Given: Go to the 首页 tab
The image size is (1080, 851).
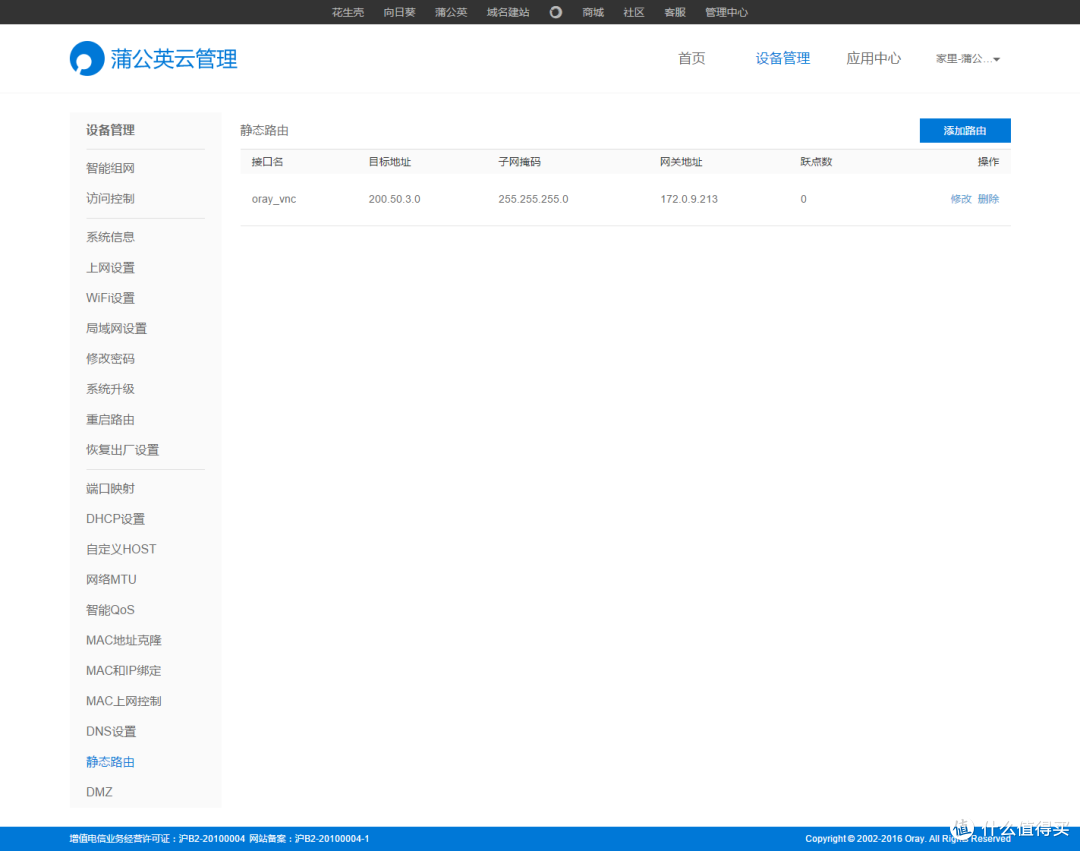Looking at the screenshot, I should (x=692, y=59).
